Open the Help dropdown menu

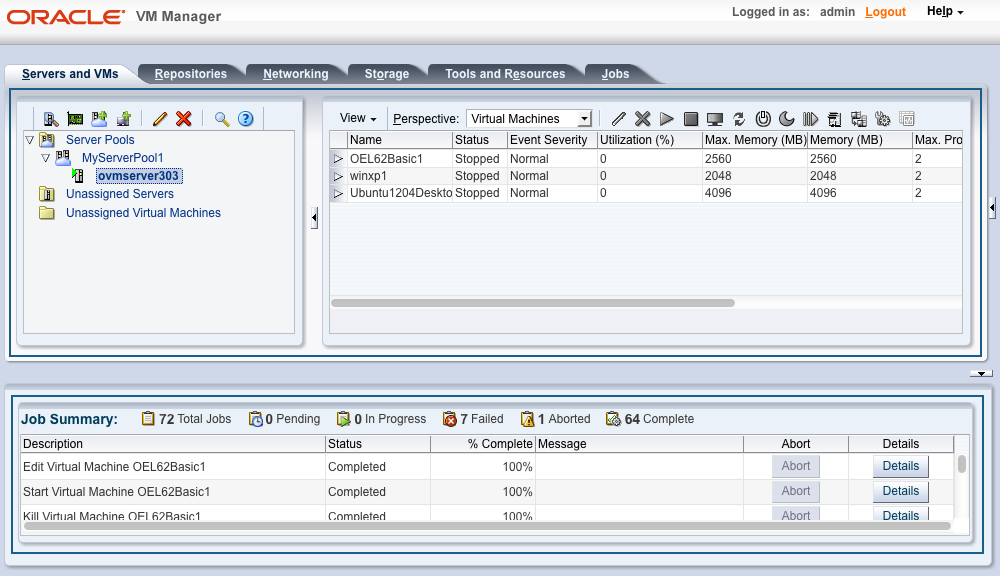click(x=945, y=11)
